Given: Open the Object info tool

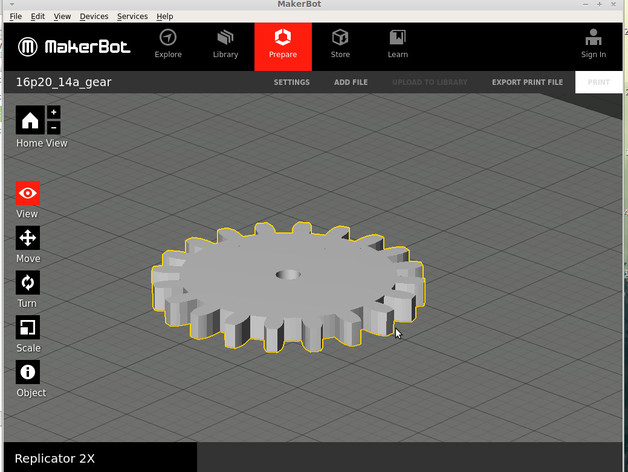Looking at the screenshot, I should [x=28, y=372].
